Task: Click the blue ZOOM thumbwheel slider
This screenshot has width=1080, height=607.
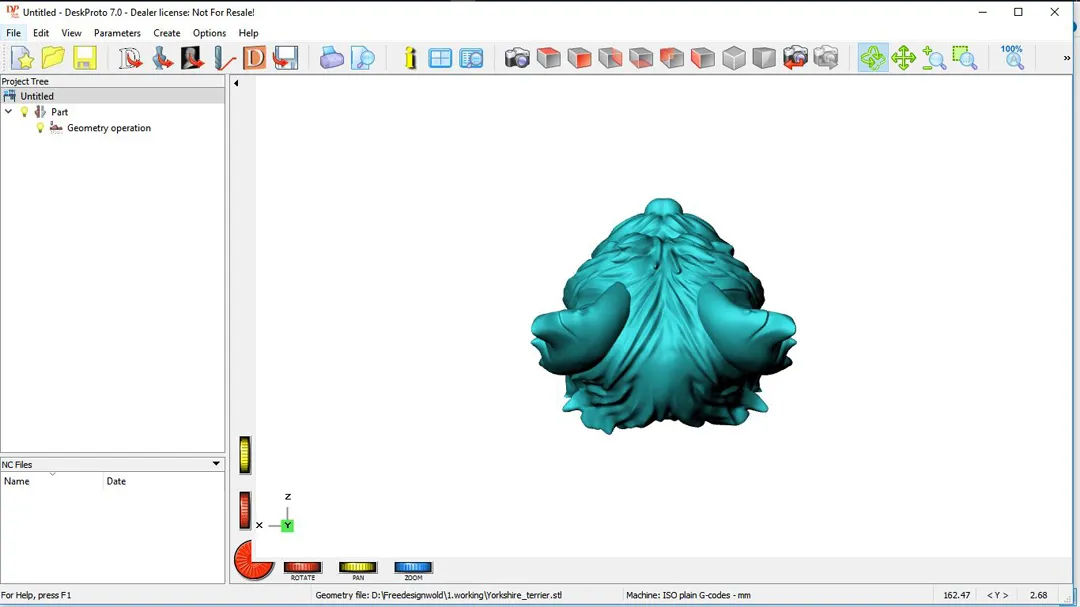Action: [x=413, y=568]
